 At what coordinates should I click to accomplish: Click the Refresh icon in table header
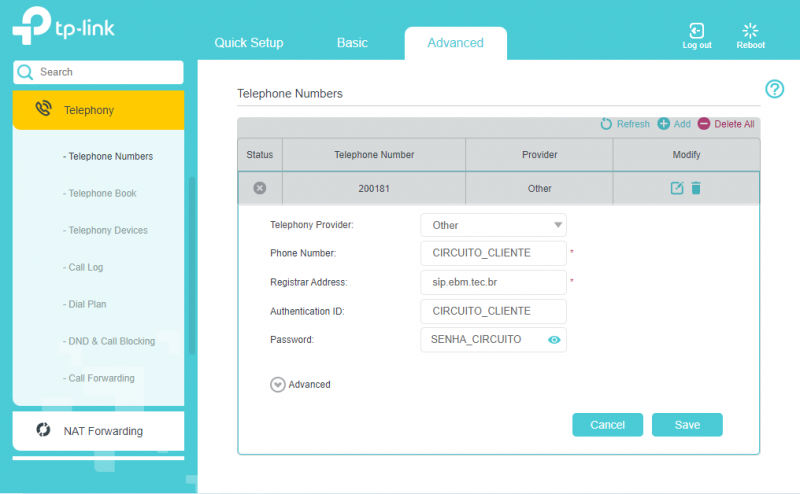point(606,124)
